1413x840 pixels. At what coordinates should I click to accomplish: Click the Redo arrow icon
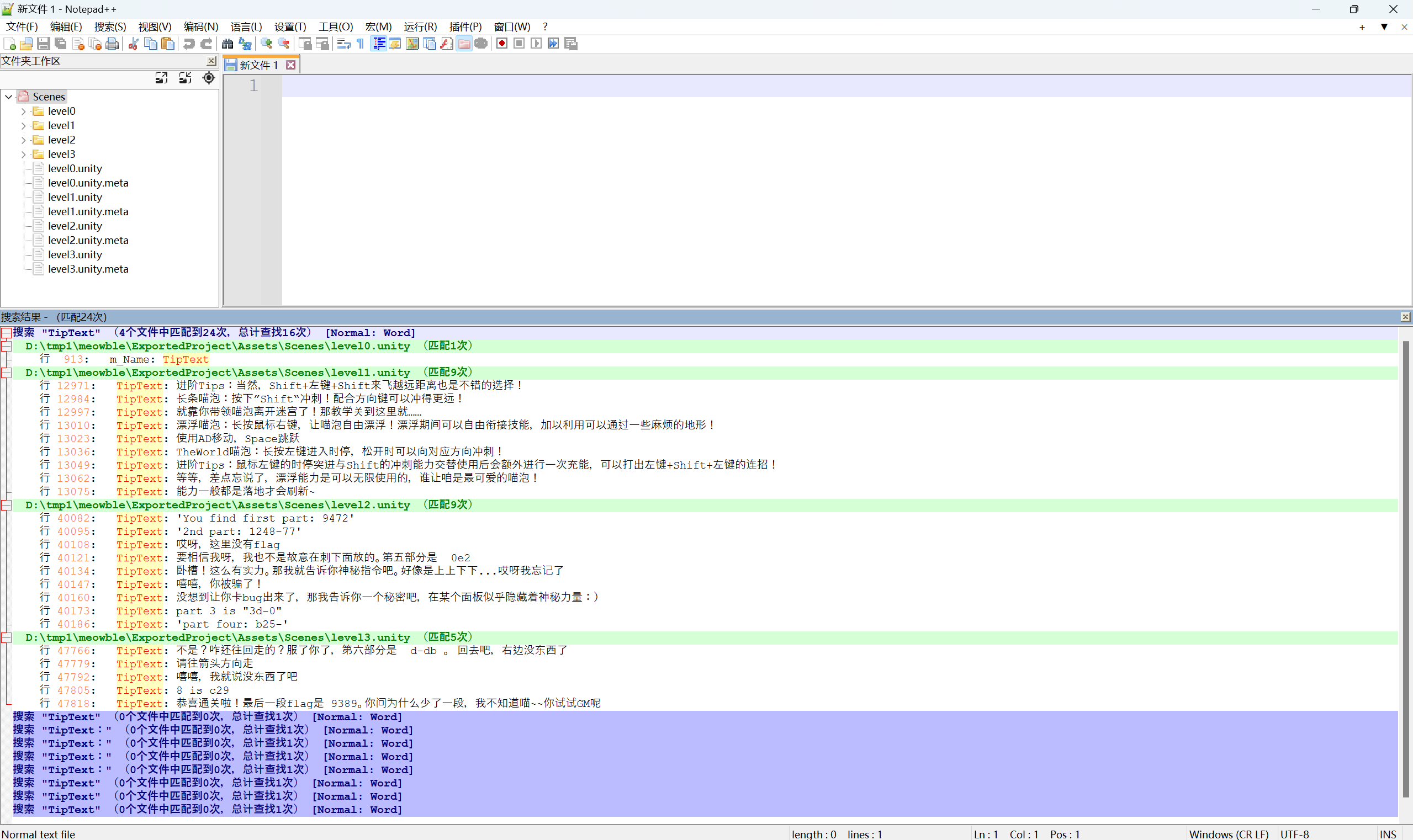click(206, 44)
